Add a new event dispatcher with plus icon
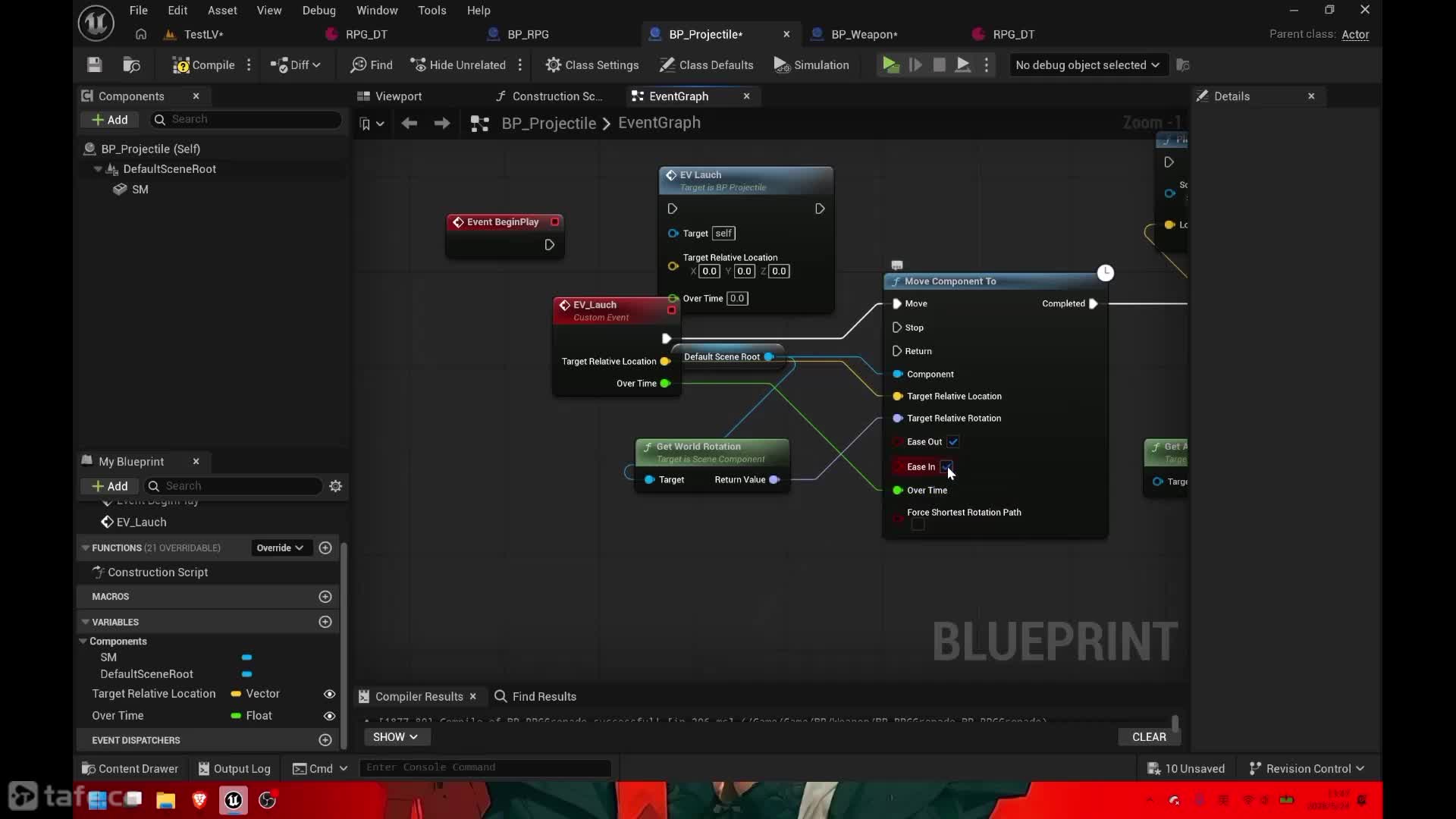 pos(325,740)
